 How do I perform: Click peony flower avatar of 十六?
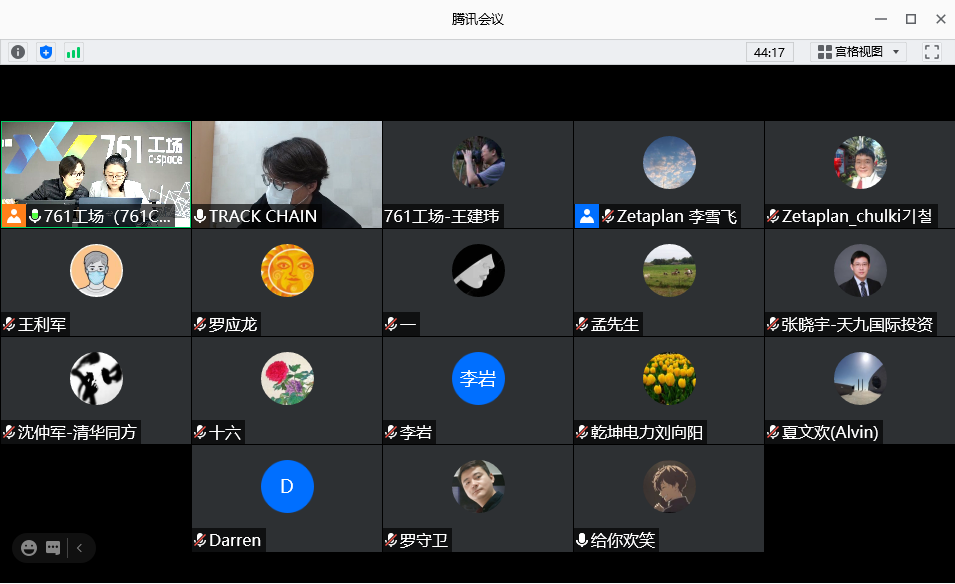[x=287, y=378]
